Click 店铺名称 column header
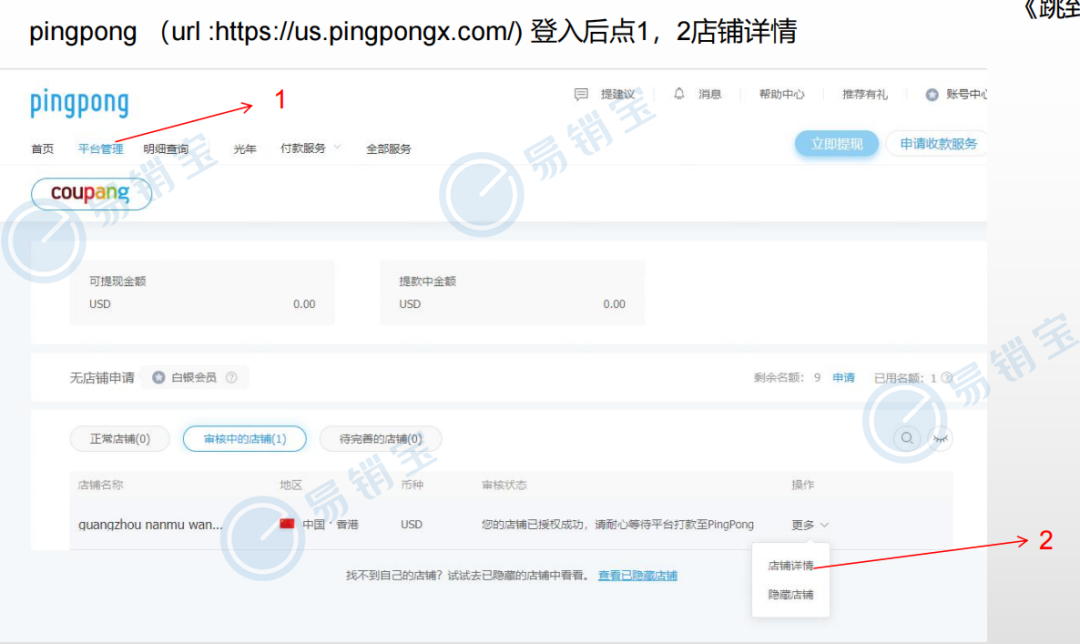 pos(101,485)
